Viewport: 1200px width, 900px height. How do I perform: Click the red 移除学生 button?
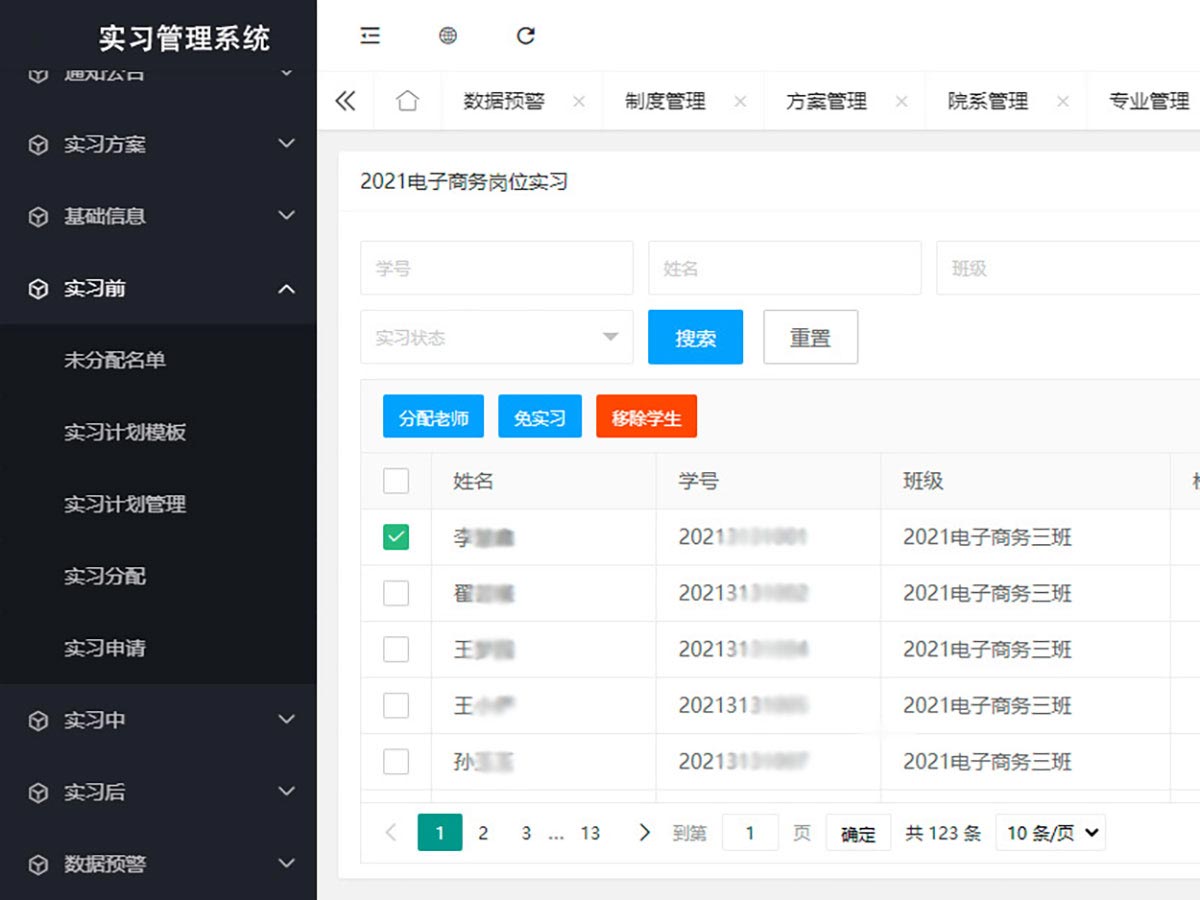[x=646, y=417]
